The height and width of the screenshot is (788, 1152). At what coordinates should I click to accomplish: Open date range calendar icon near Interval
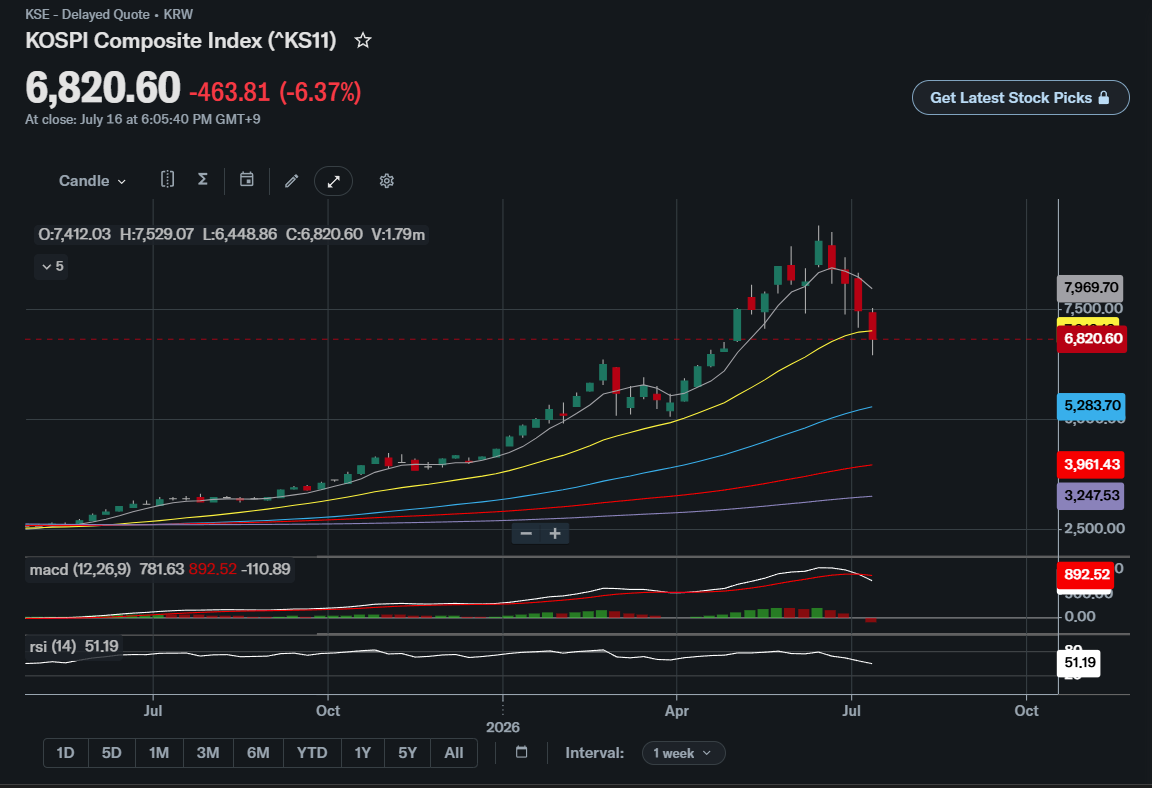(522, 752)
